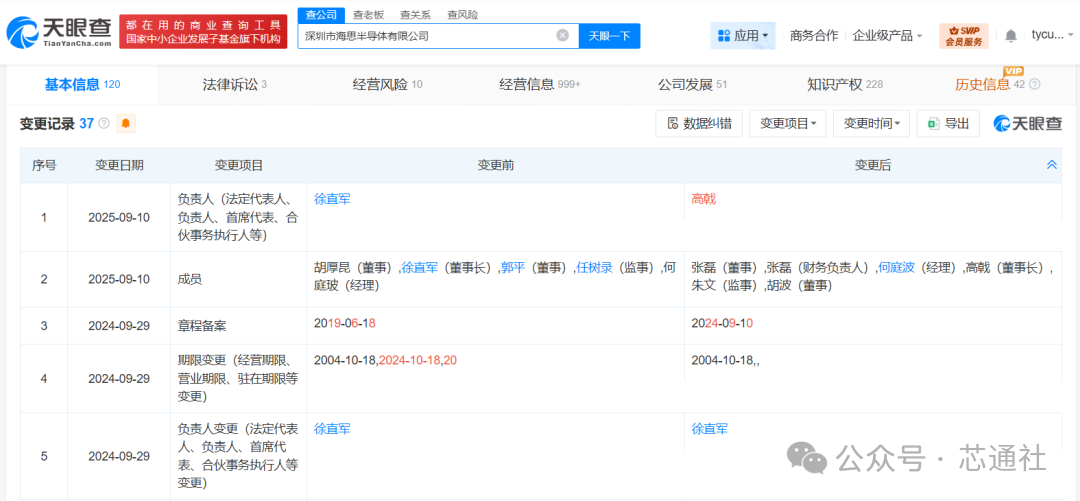Clear the search box with the X icon

pos(562,36)
